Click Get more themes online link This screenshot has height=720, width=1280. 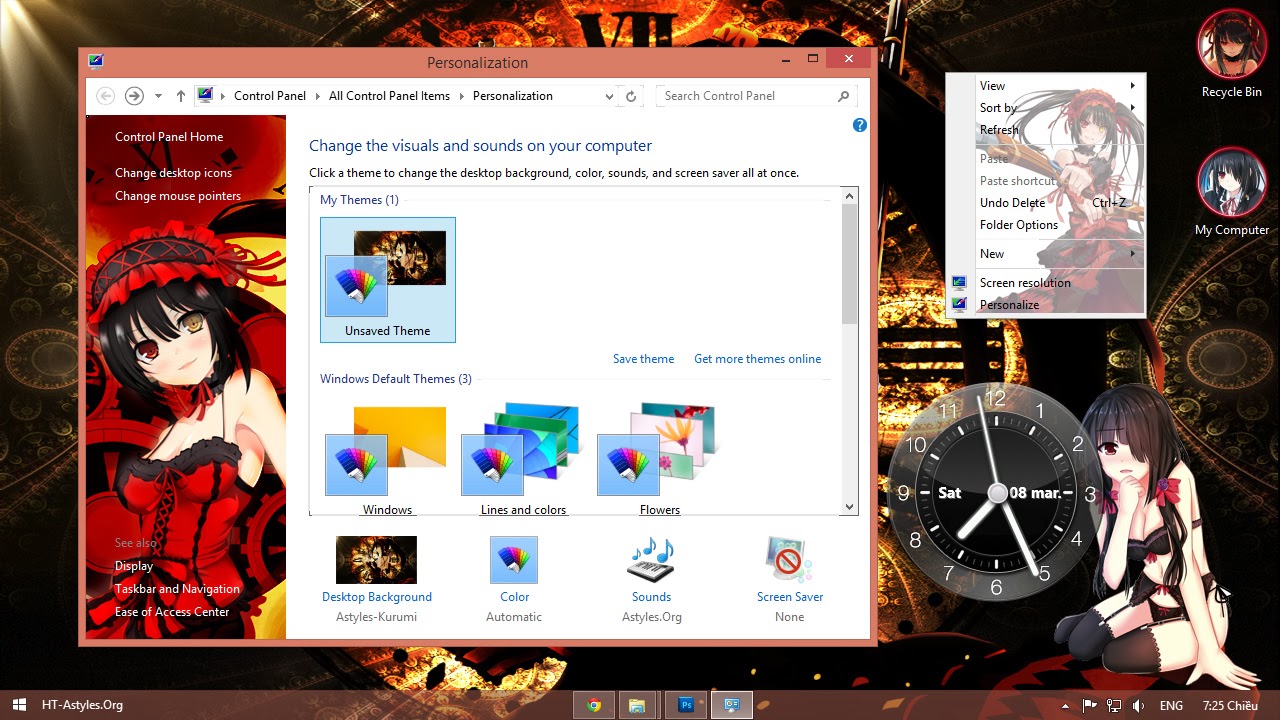[758, 359]
